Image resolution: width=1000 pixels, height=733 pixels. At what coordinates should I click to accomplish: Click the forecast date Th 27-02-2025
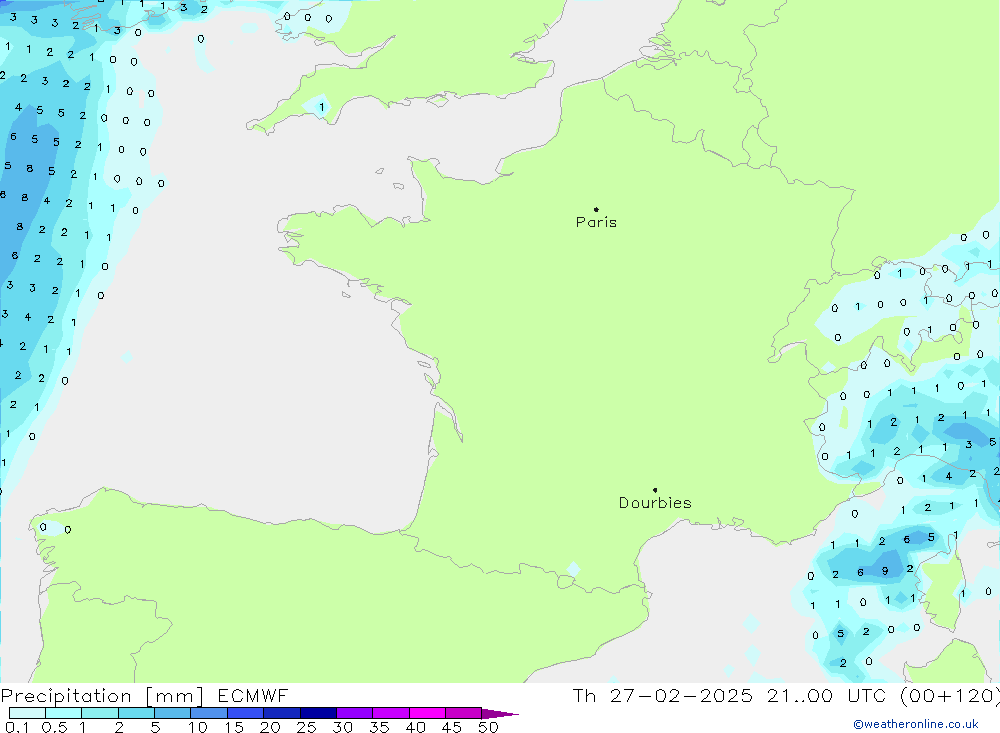point(662,696)
